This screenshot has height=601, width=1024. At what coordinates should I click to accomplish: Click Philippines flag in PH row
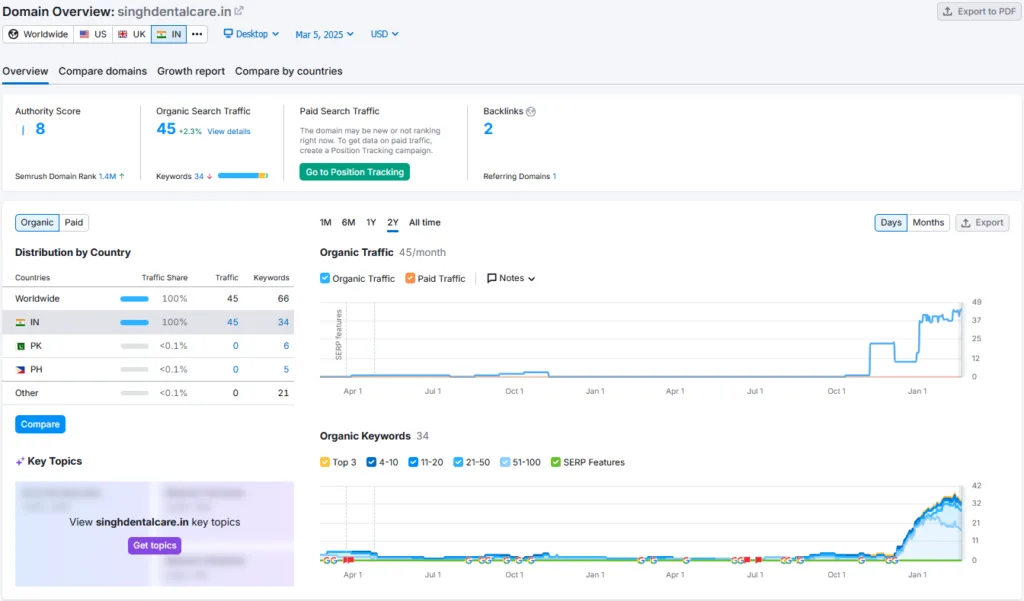pyautogui.click(x=21, y=369)
